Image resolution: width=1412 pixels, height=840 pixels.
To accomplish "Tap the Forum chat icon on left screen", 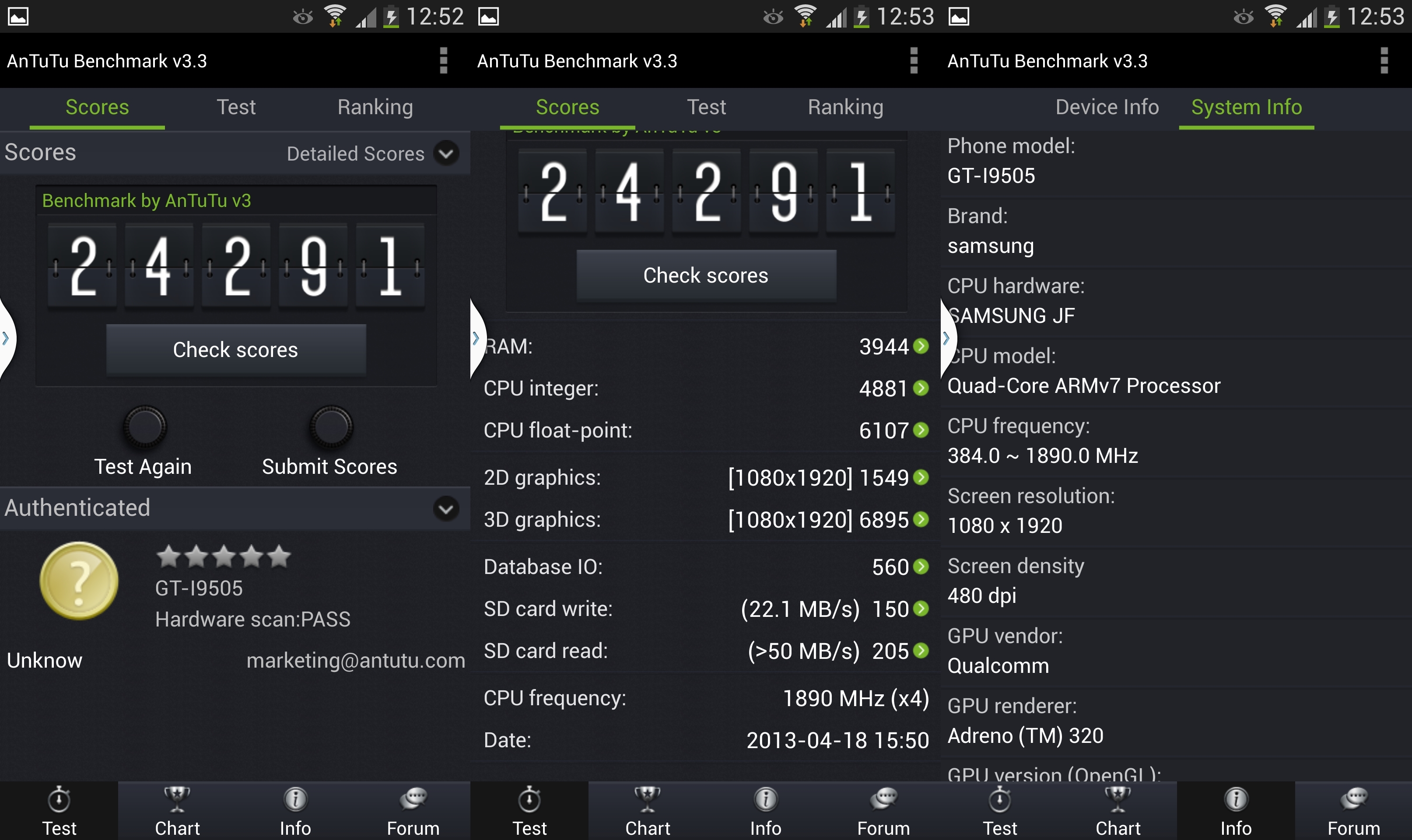I will click(x=413, y=799).
